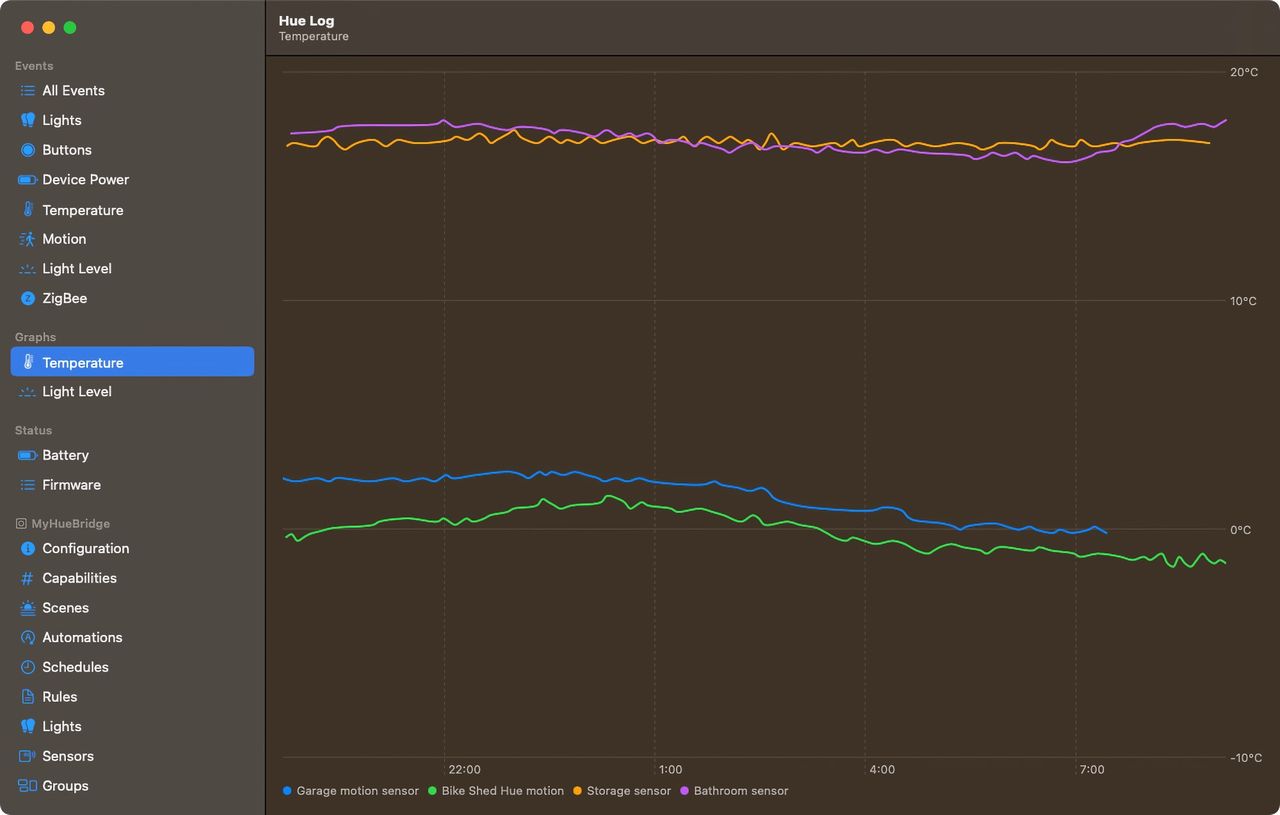
Task: Click the walking figure Motion icon
Action: 28,239
